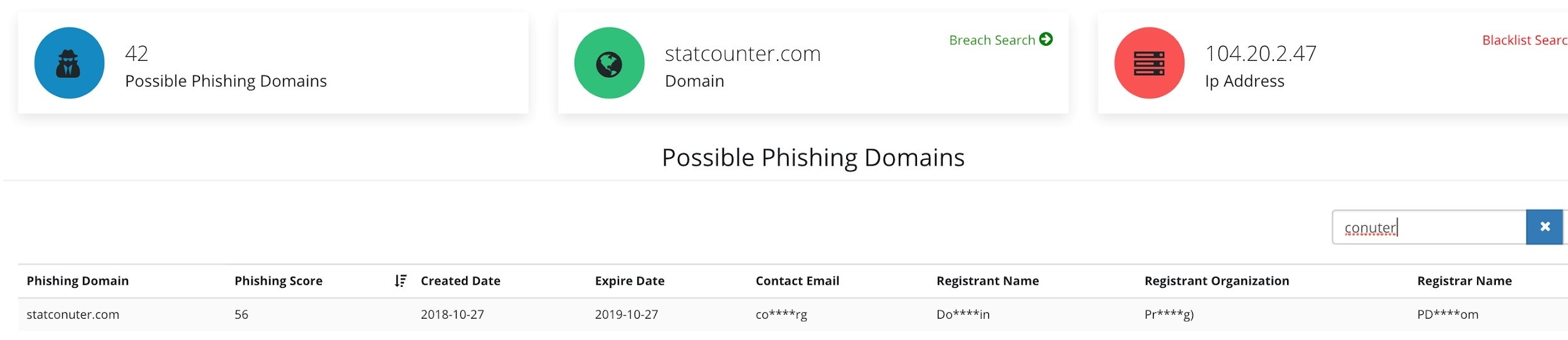The image size is (1568, 340).
Task: Sort by Phishing Score column header
Action: (278, 281)
